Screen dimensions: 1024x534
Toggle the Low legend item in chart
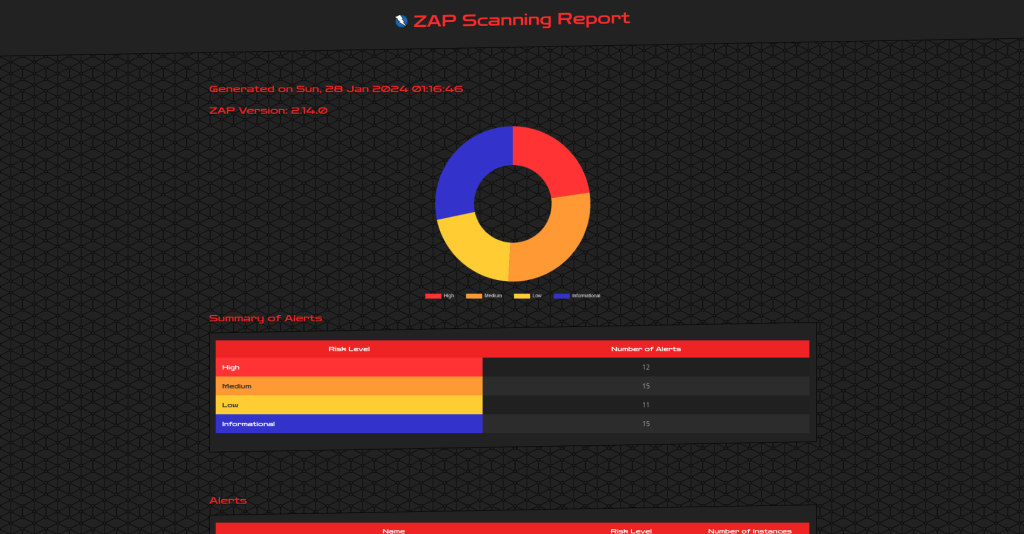tap(528, 296)
